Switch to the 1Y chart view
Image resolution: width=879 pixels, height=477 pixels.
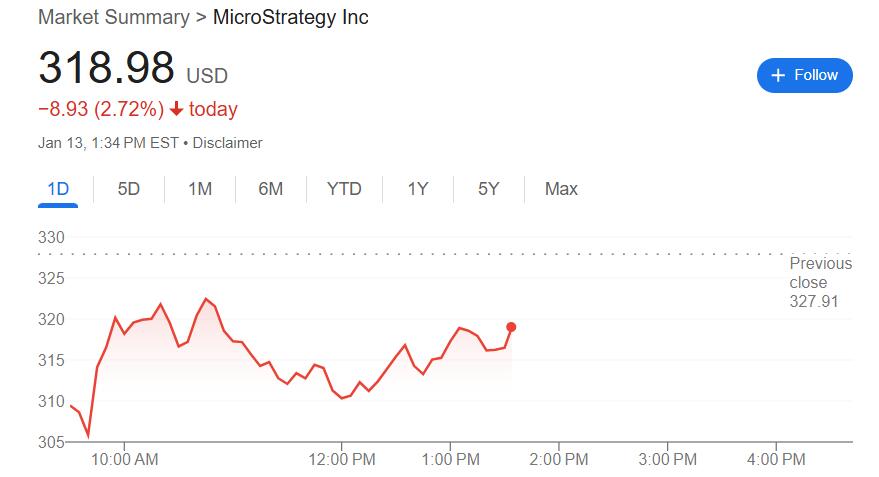[418, 189]
